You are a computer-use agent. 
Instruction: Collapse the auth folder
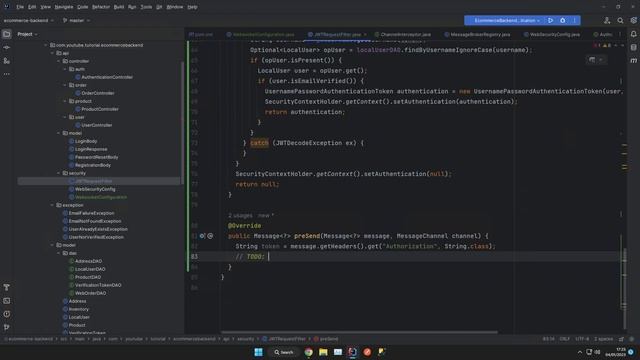(65, 69)
